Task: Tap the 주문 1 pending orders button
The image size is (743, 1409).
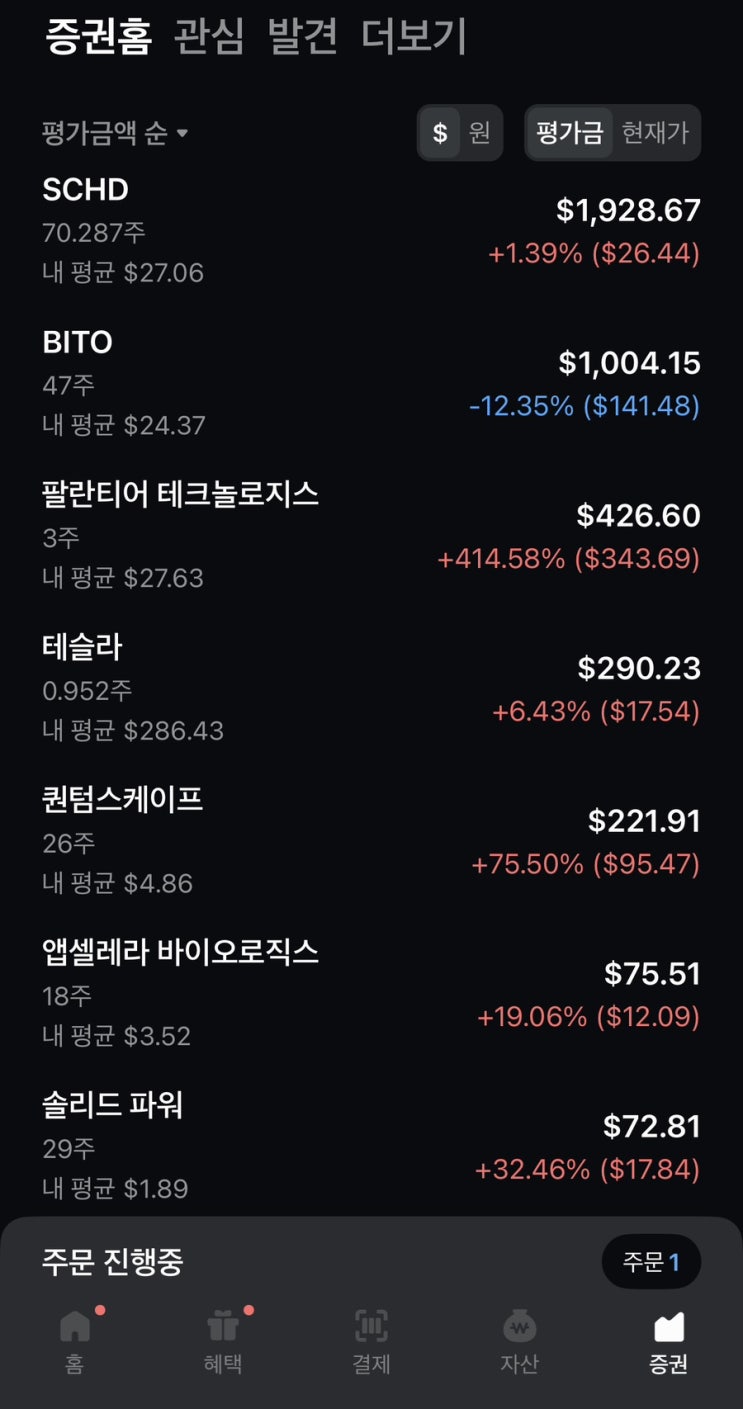Action: [x=651, y=1262]
